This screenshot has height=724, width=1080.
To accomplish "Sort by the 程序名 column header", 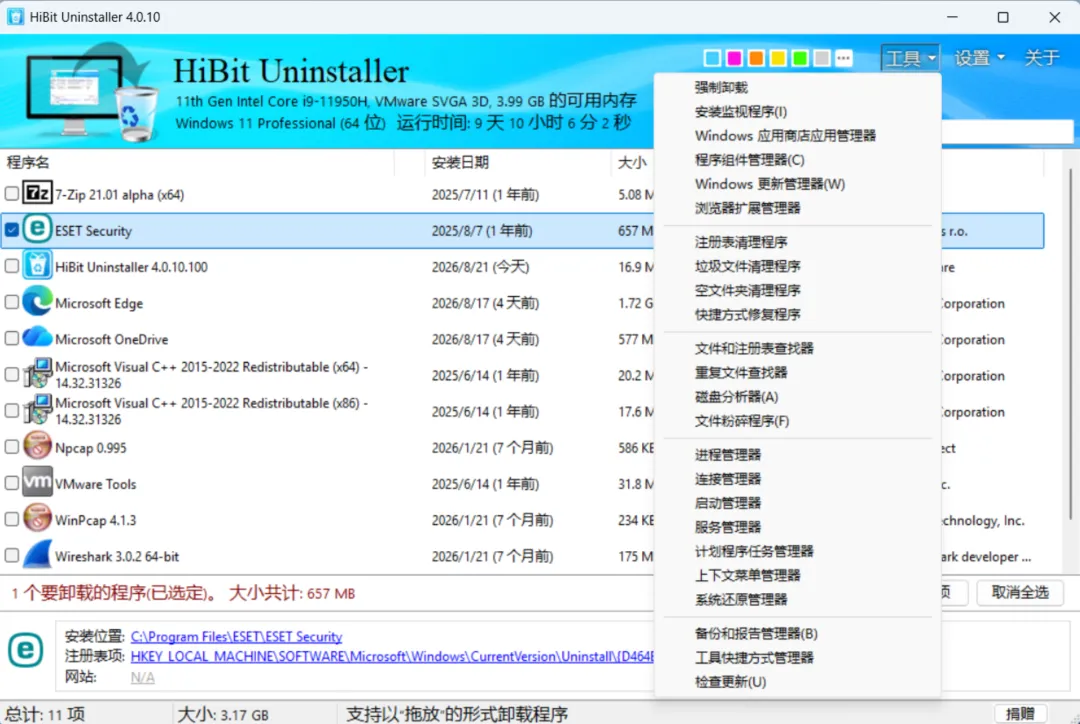I will click(x=198, y=163).
